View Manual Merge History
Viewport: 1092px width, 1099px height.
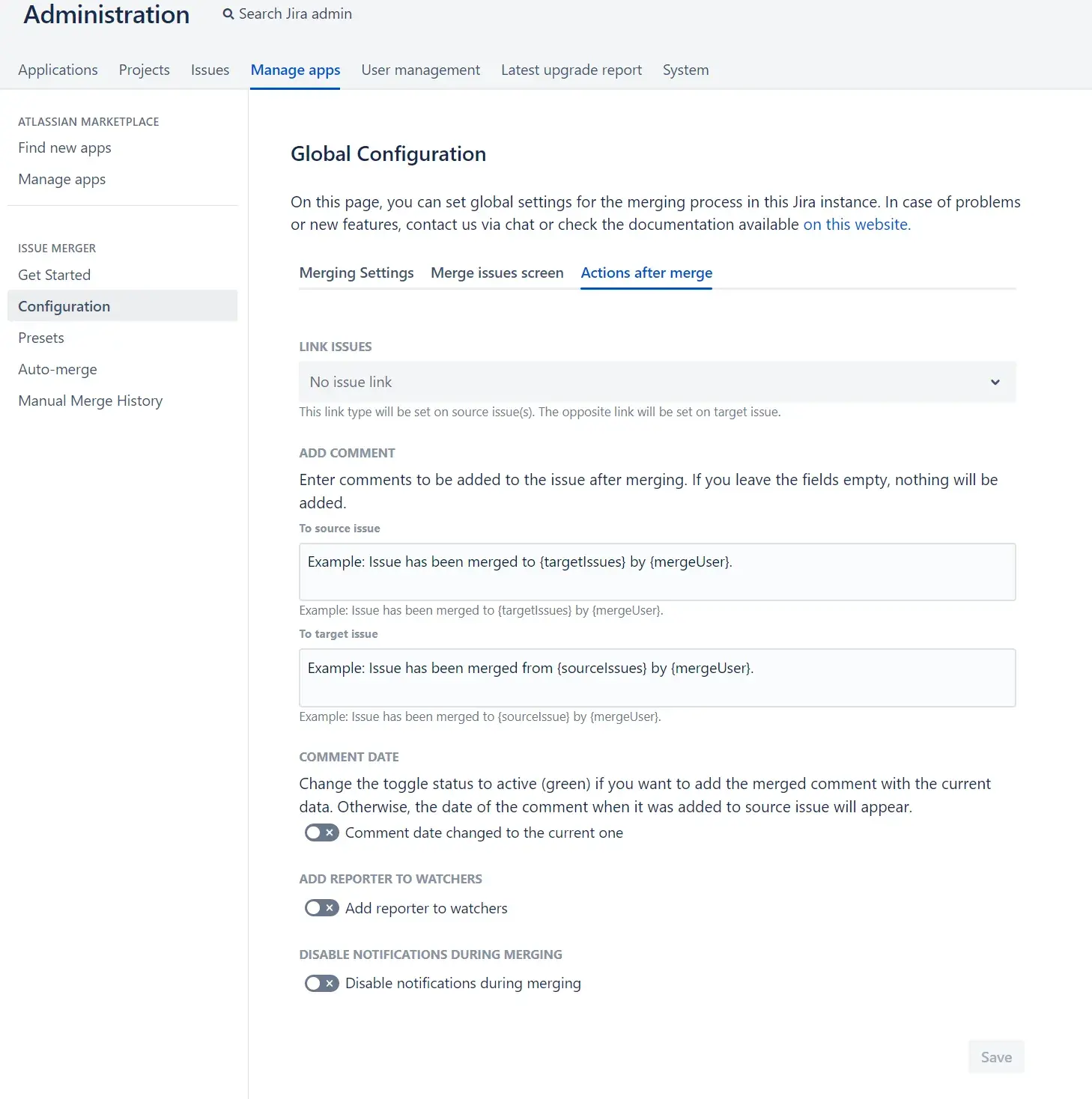pos(90,401)
